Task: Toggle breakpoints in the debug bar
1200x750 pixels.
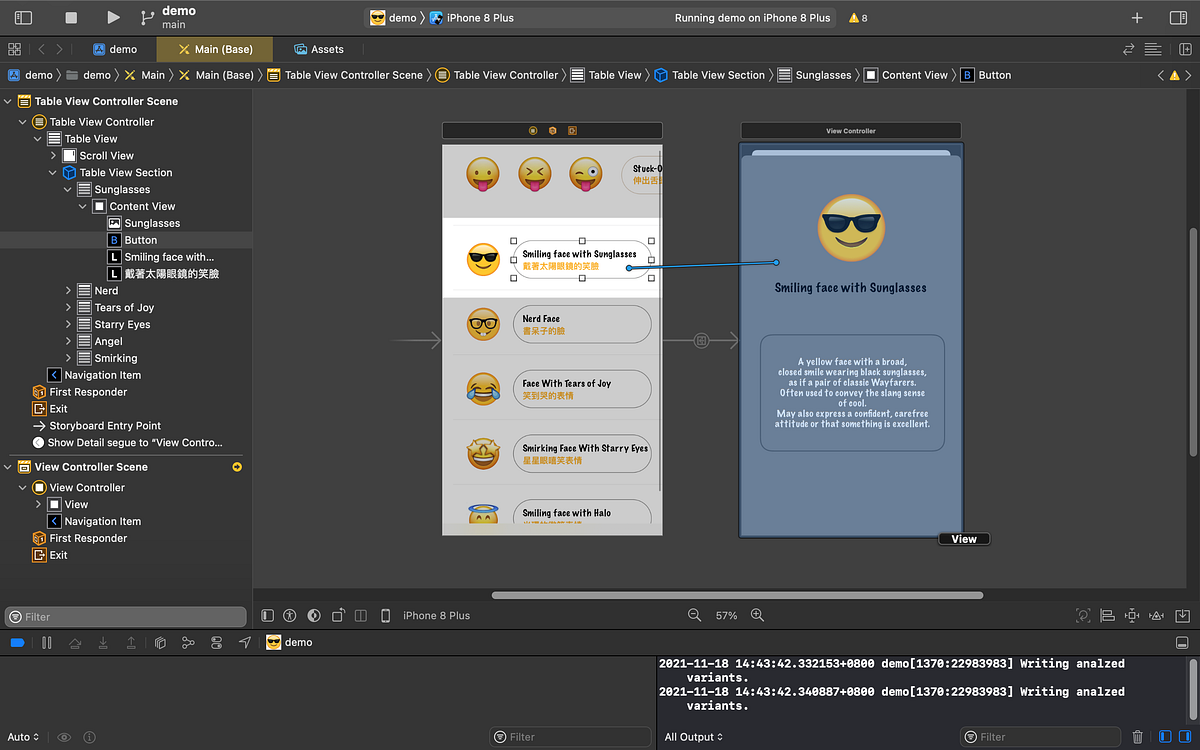Action: 16,642
